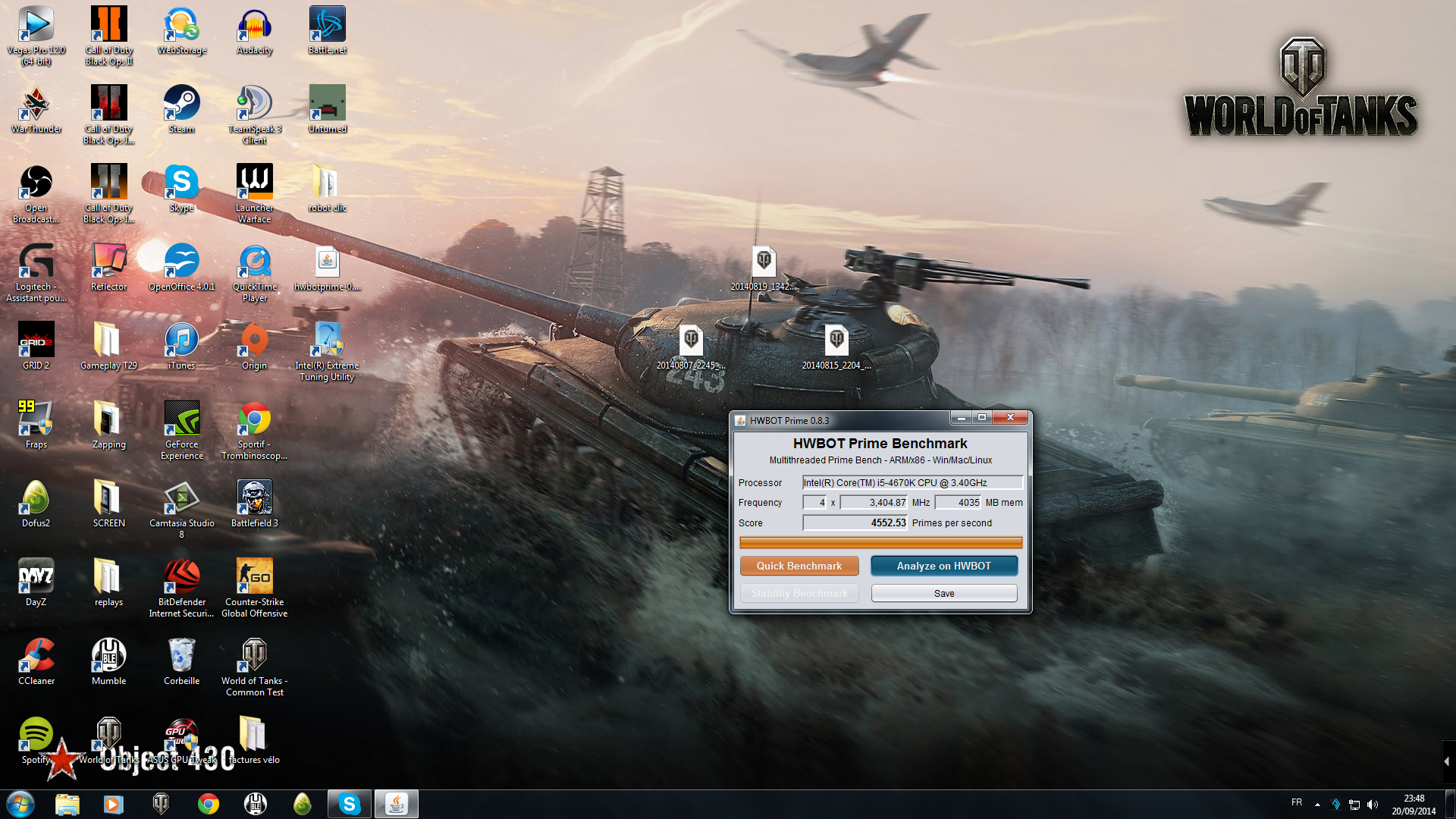Click the MHz frequency field 3,404.87
This screenshot has width=1456, height=819.
[x=874, y=502]
